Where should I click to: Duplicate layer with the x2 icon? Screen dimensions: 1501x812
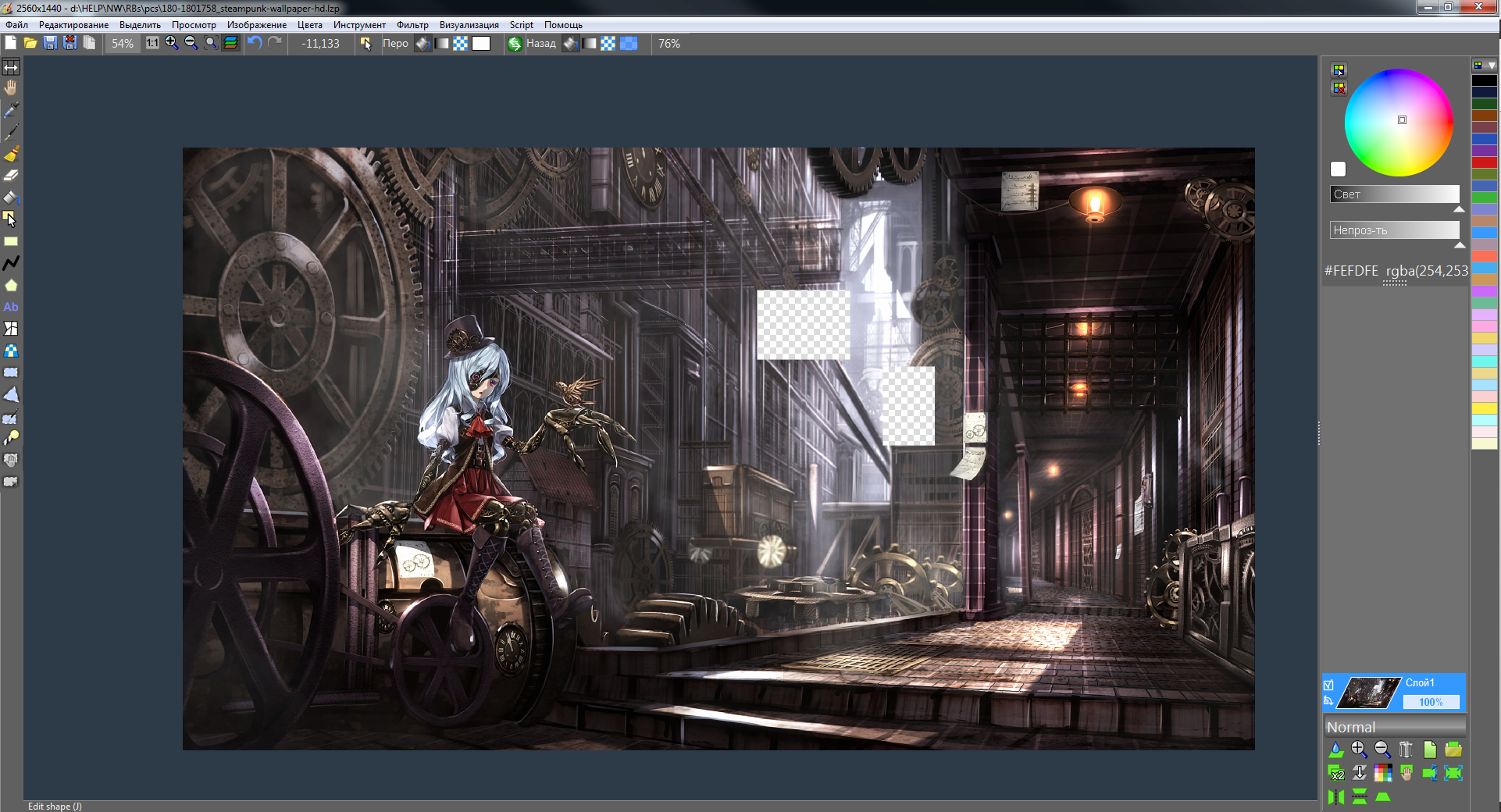pos(1336,773)
